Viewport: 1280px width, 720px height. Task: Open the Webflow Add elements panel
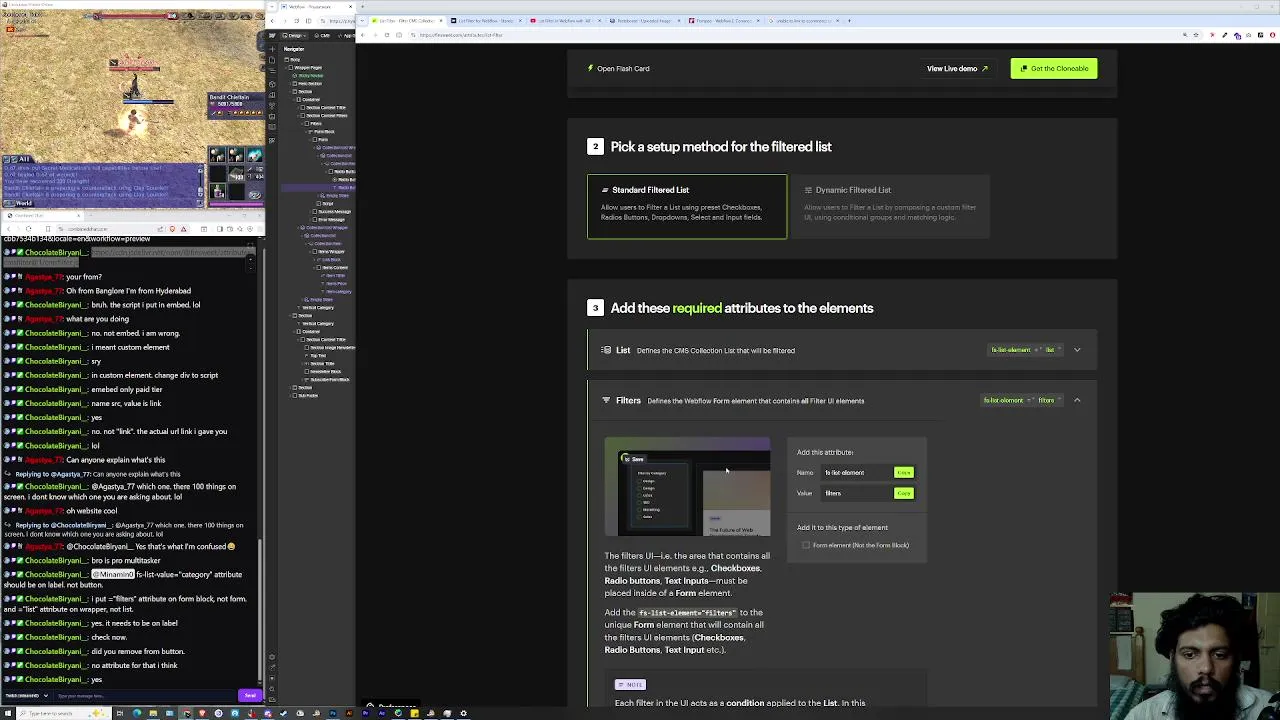click(x=272, y=49)
